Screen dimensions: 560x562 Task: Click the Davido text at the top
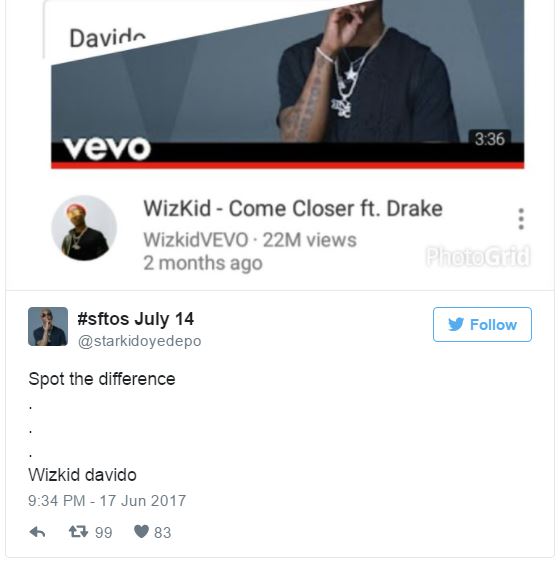click(108, 38)
